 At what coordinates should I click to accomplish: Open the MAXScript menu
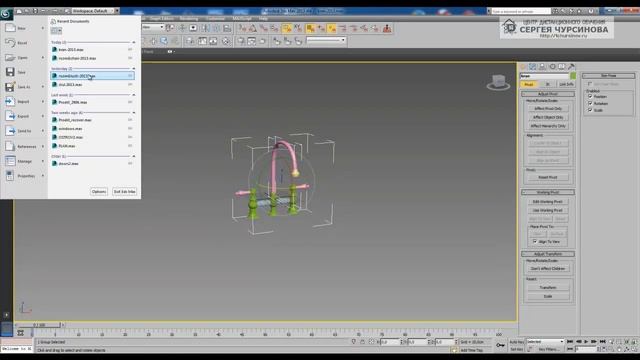point(242,18)
